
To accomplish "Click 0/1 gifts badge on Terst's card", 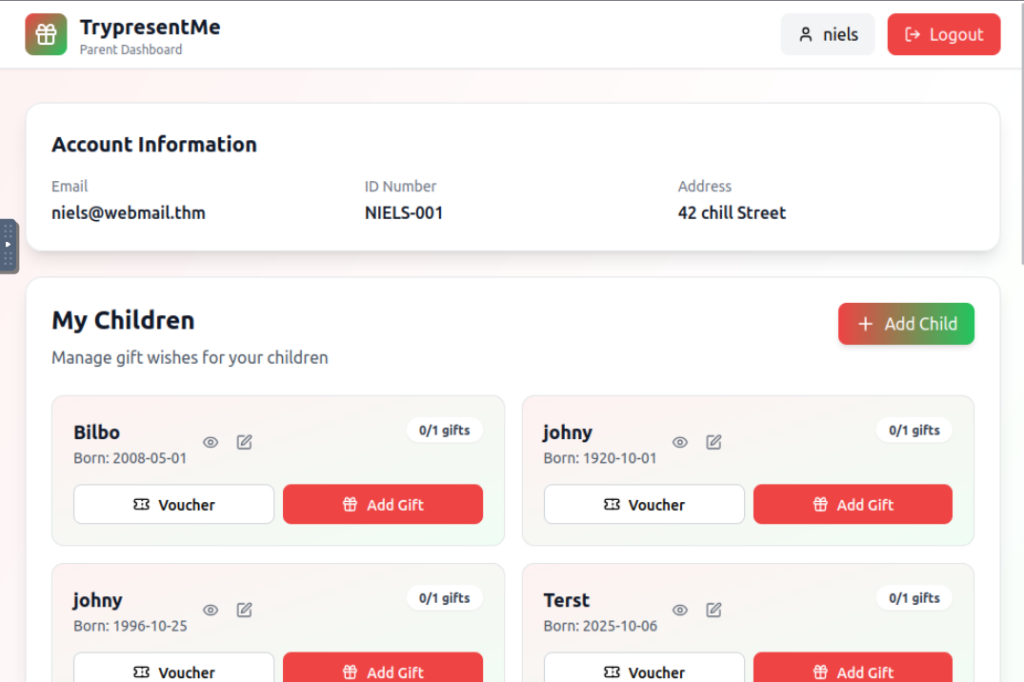I will click(x=914, y=598).
